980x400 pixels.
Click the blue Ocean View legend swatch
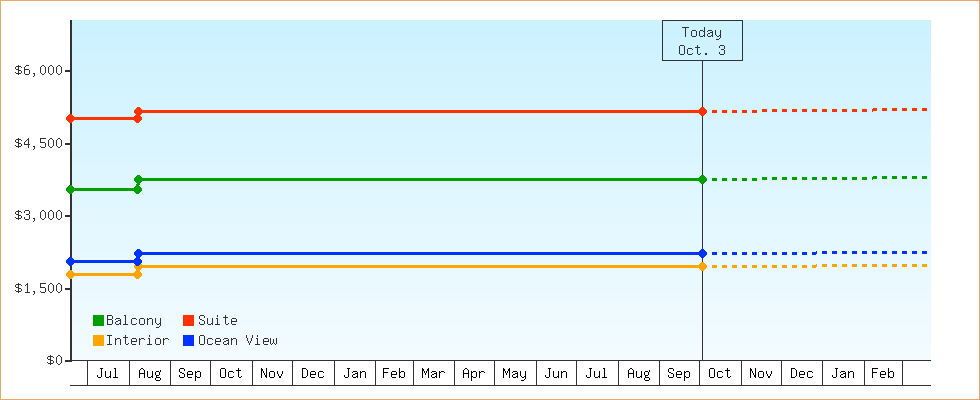click(189, 341)
